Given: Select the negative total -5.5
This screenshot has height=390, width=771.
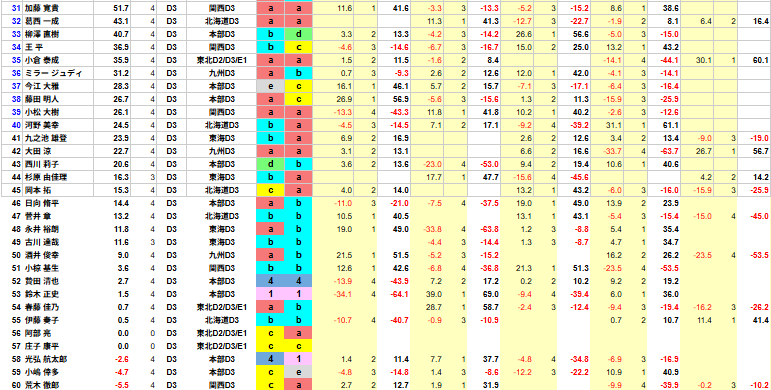Looking at the screenshot, I should (x=122, y=385).
